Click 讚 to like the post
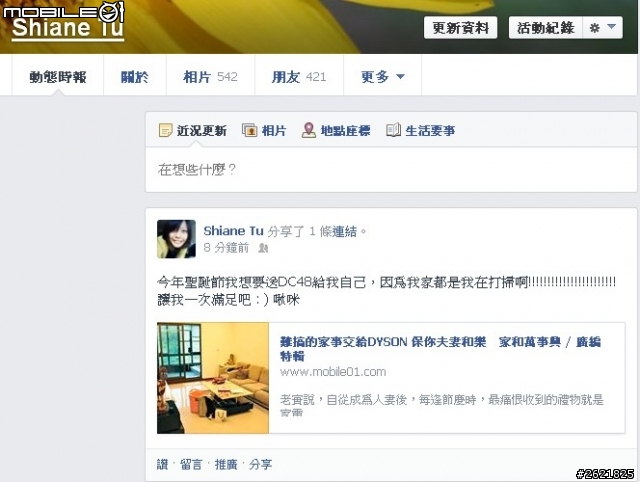640x482 pixels. (x=162, y=464)
